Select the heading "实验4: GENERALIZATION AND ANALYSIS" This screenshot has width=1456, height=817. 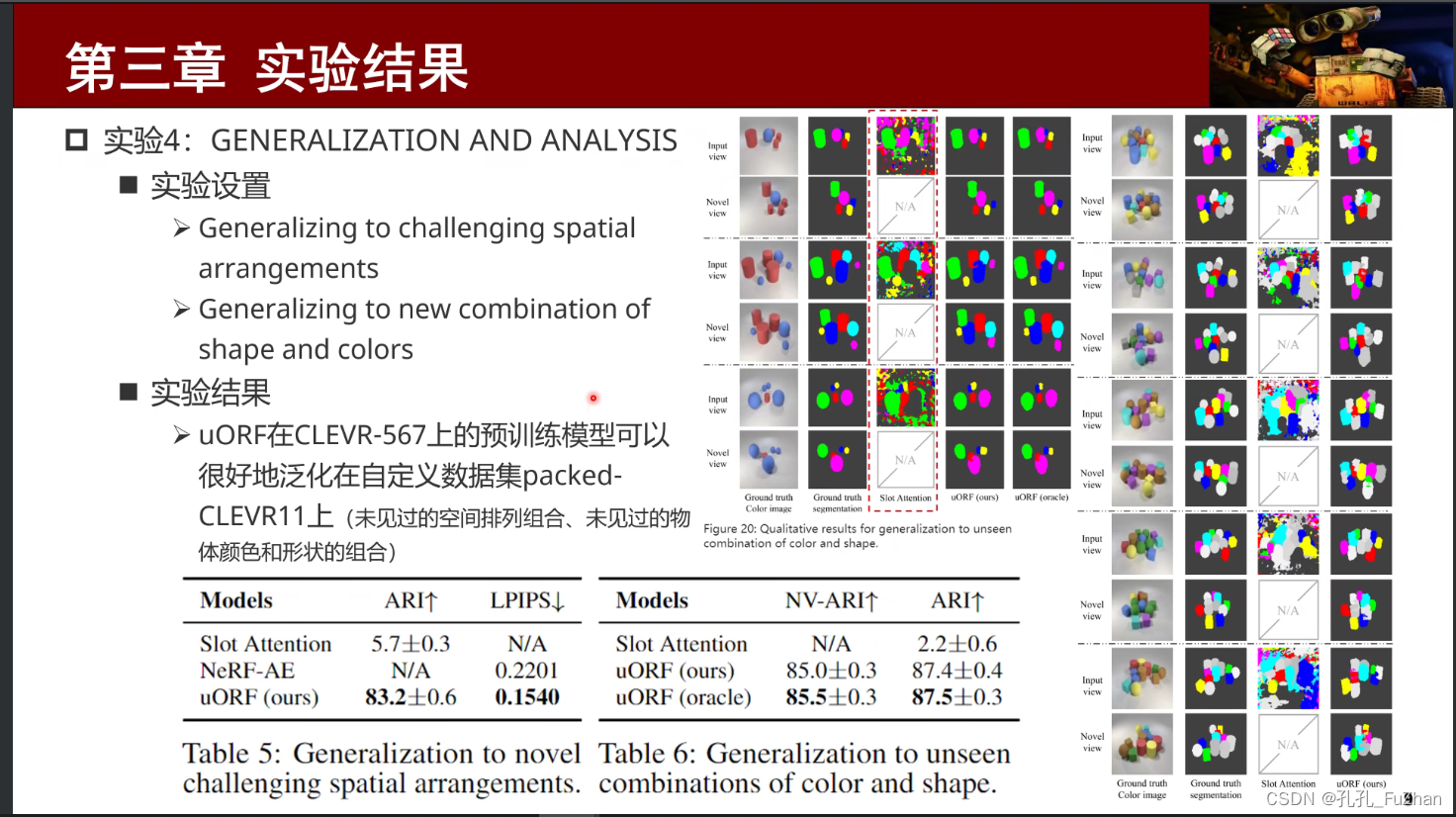[391, 140]
